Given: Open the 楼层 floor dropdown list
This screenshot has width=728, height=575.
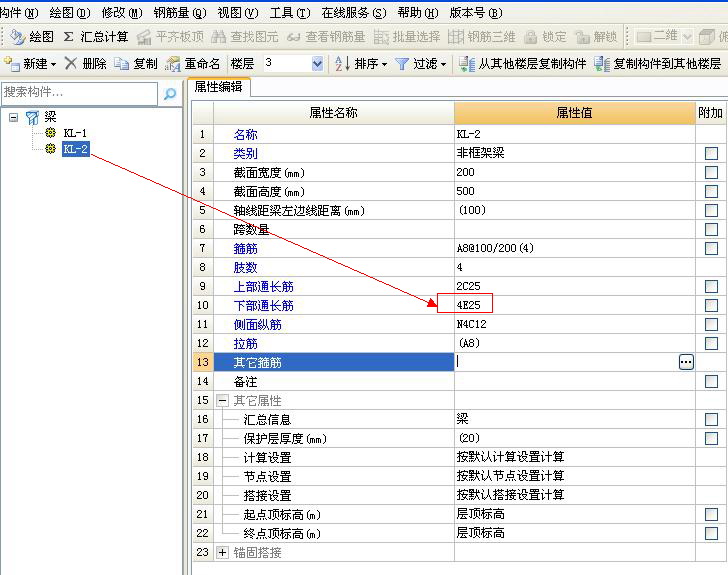Looking at the screenshot, I should 318,63.
